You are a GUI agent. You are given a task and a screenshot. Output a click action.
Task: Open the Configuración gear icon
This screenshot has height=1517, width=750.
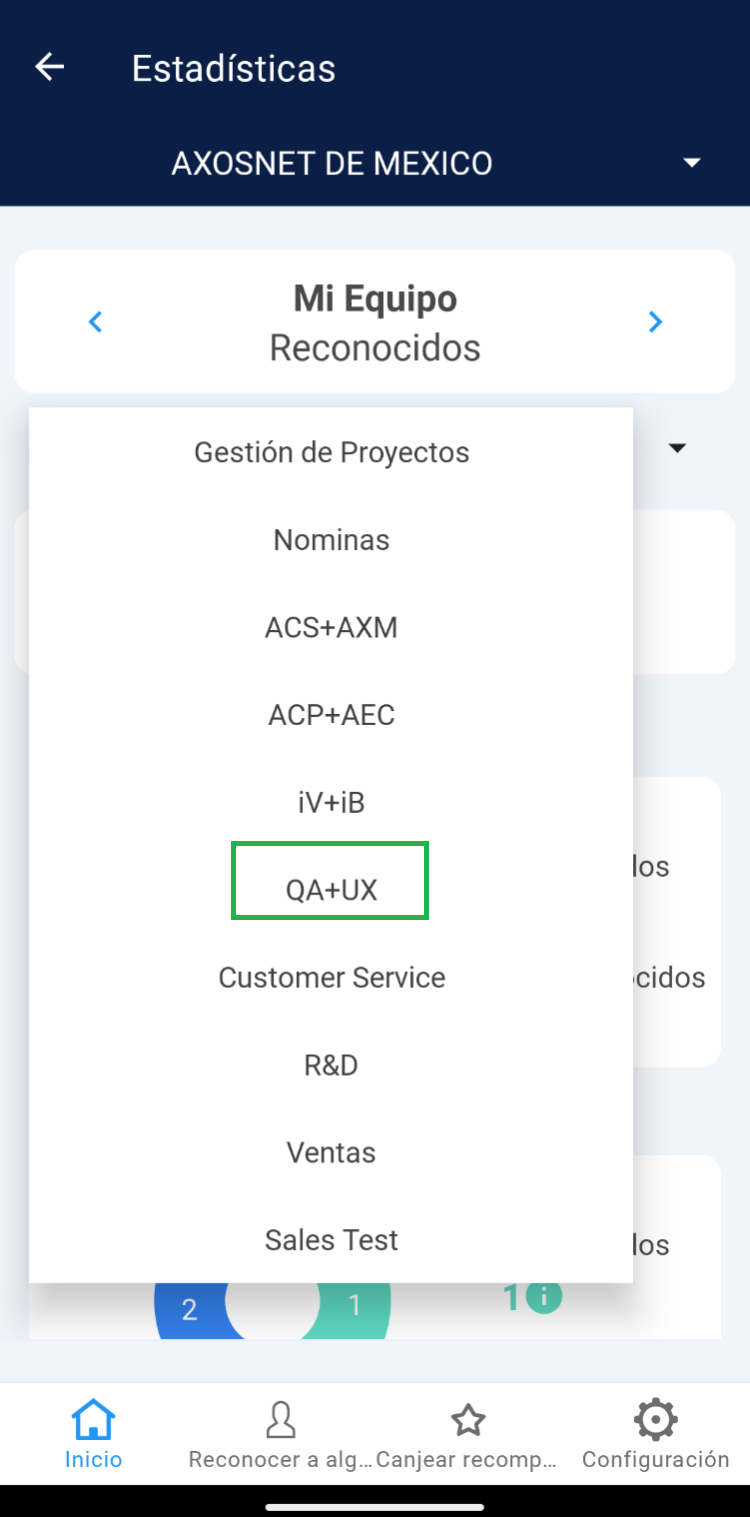(x=655, y=1421)
